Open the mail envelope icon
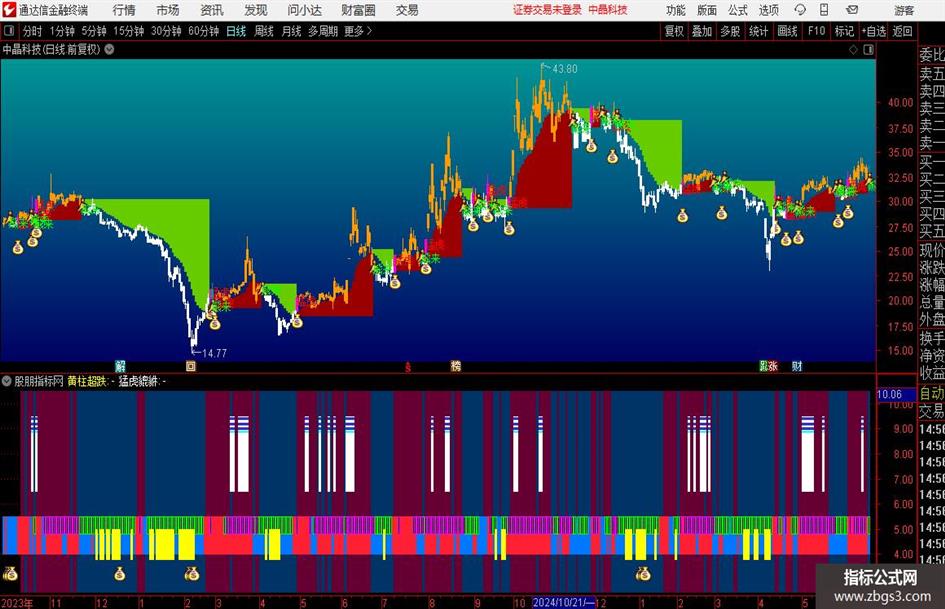This screenshot has height=609, width=945. pyautogui.click(x=852, y=10)
